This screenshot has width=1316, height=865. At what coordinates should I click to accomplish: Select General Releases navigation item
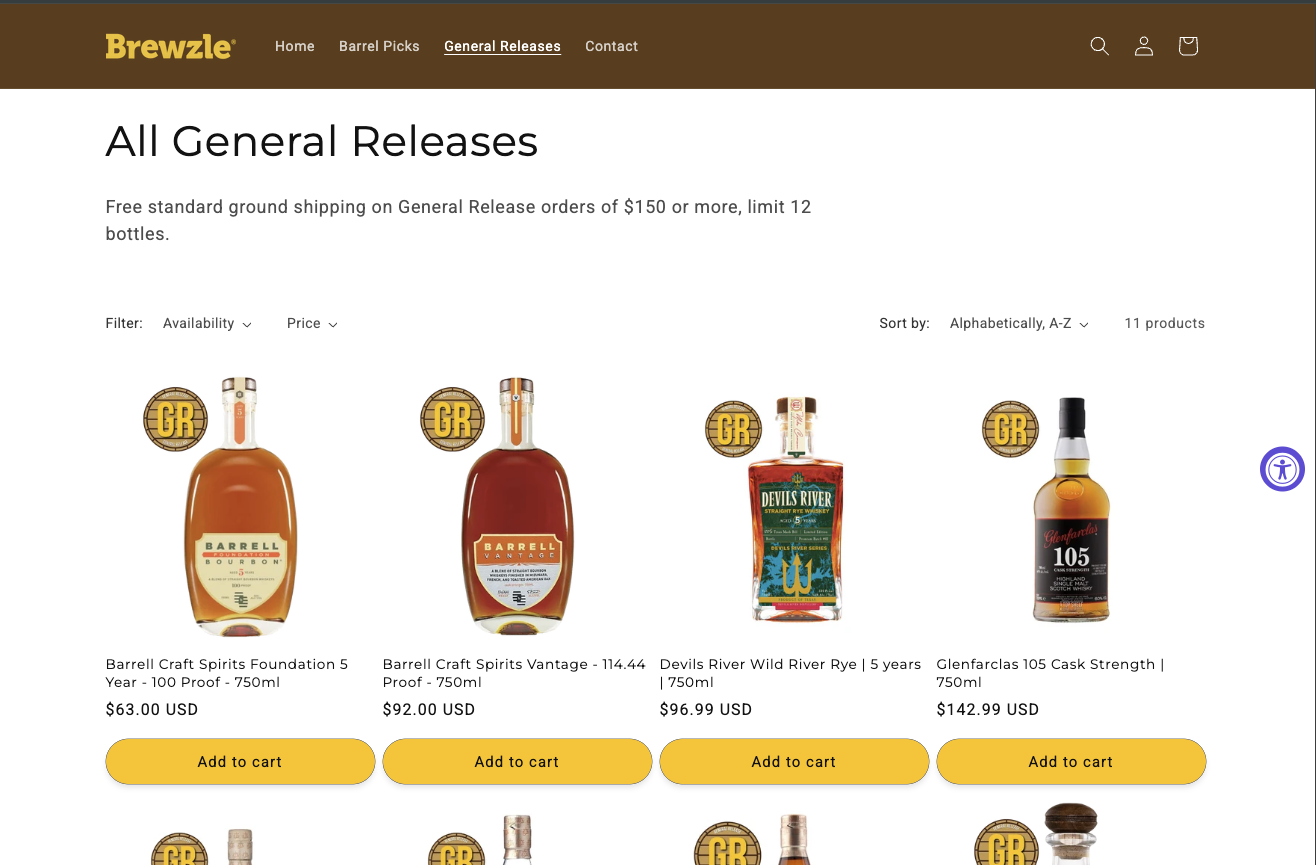pyautogui.click(x=502, y=46)
